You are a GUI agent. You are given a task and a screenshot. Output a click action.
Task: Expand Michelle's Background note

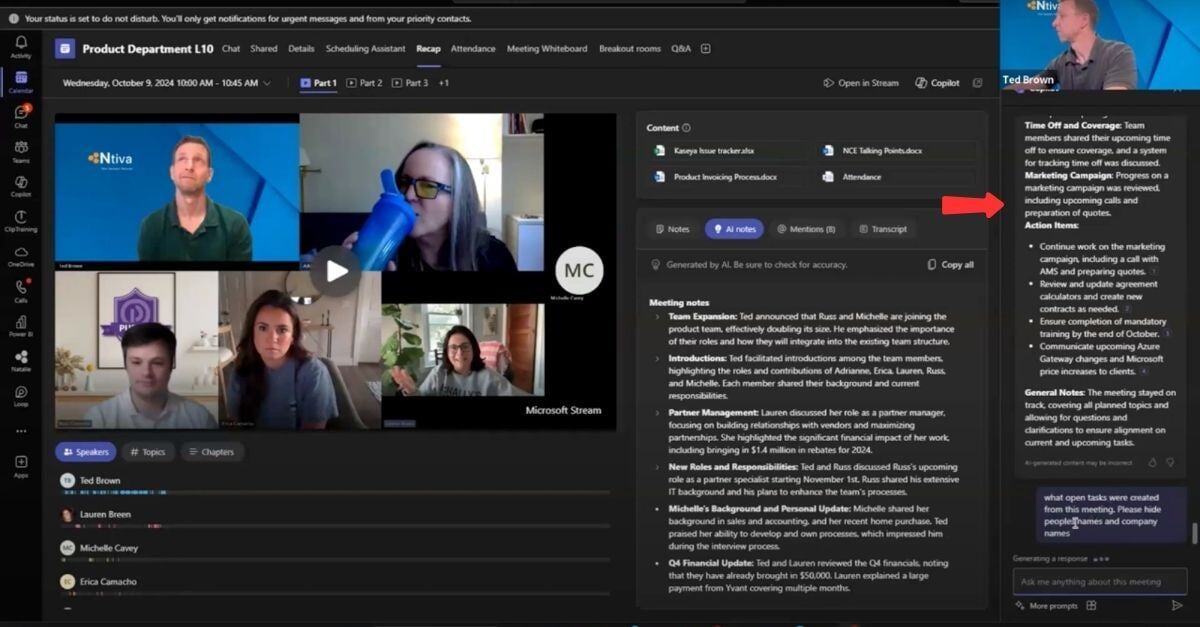(x=658, y=508)
